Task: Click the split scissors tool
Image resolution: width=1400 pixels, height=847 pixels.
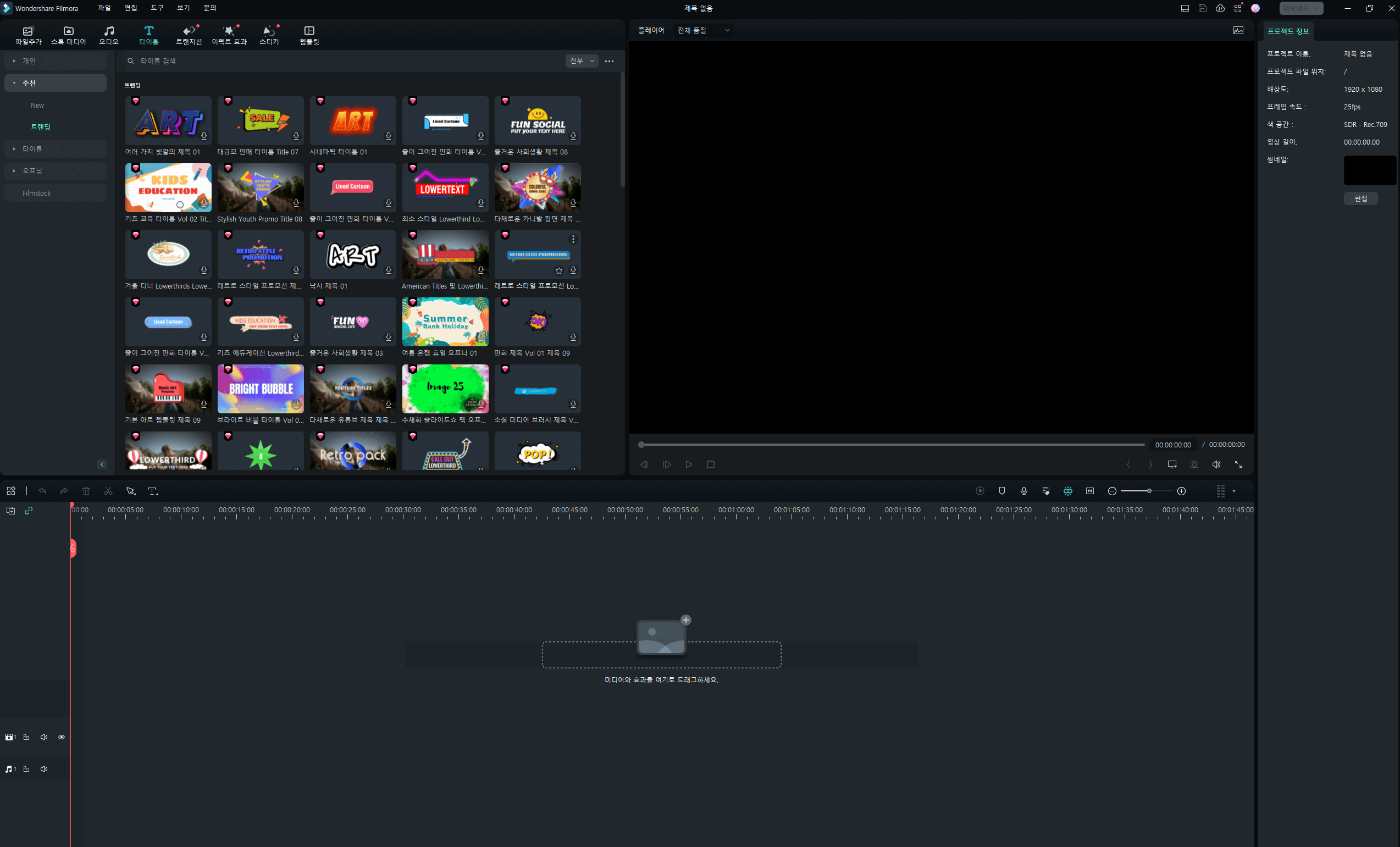Action: tap(108, 491)
